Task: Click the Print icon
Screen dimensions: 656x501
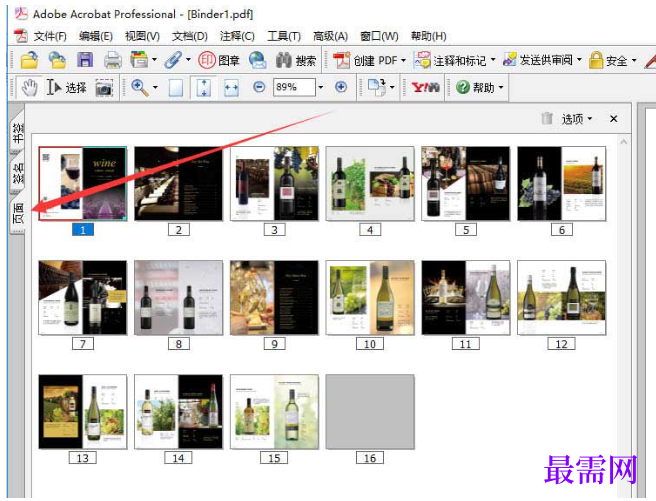Action: [x=113, y=60]
